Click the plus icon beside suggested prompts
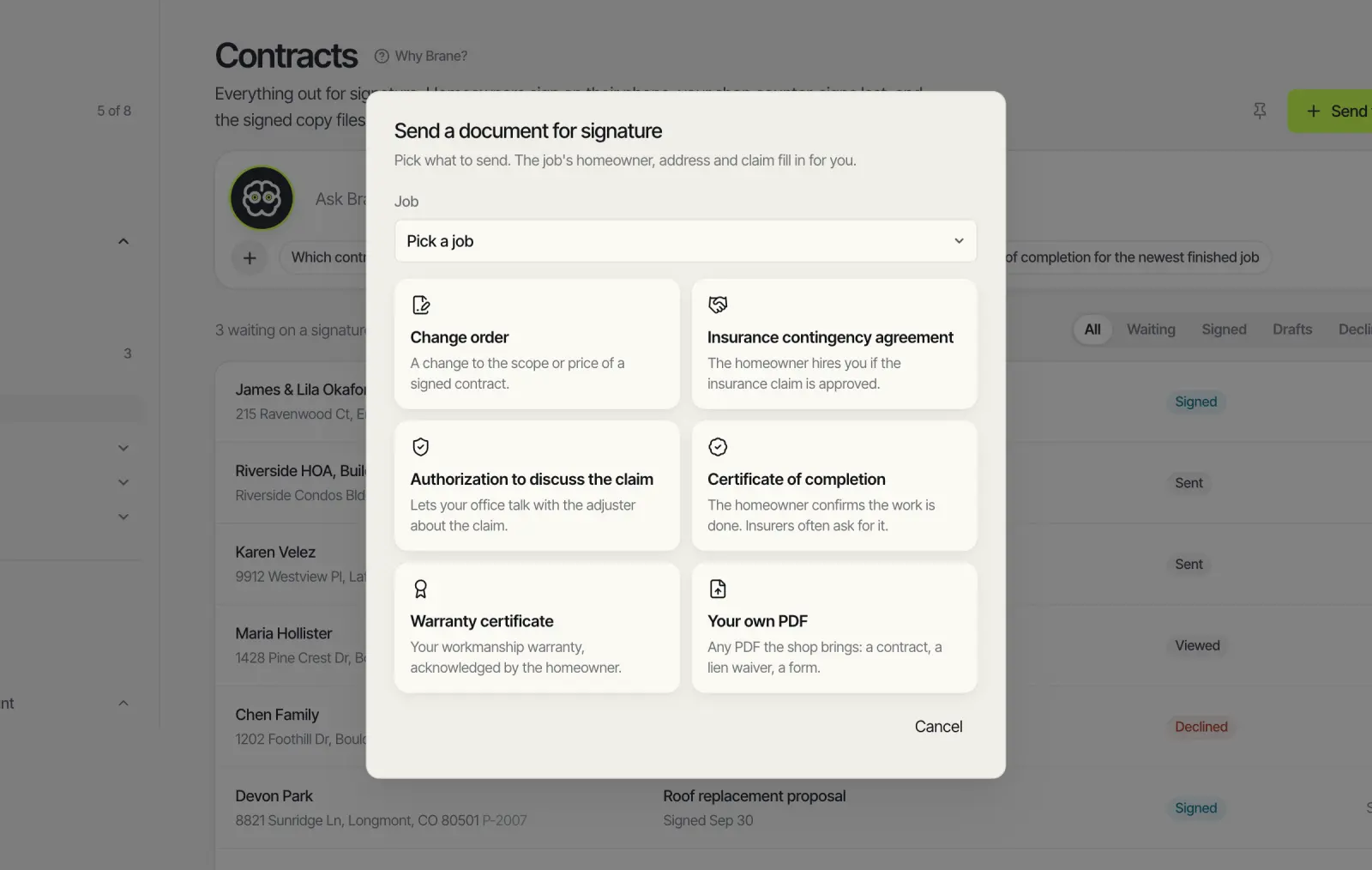Image resolution: width=1372 pixels, height=870 pixels. coord(250,257)
